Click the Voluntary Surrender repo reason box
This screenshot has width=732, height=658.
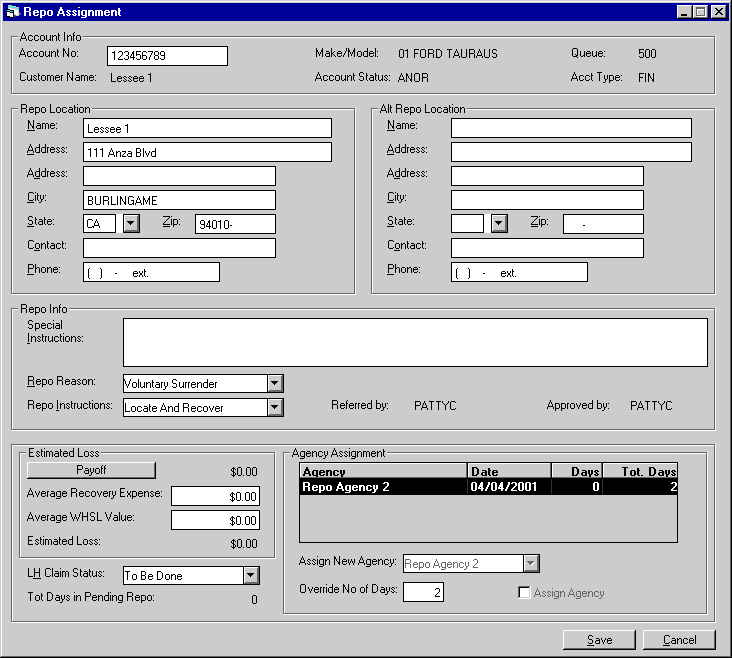pos(196,383)
